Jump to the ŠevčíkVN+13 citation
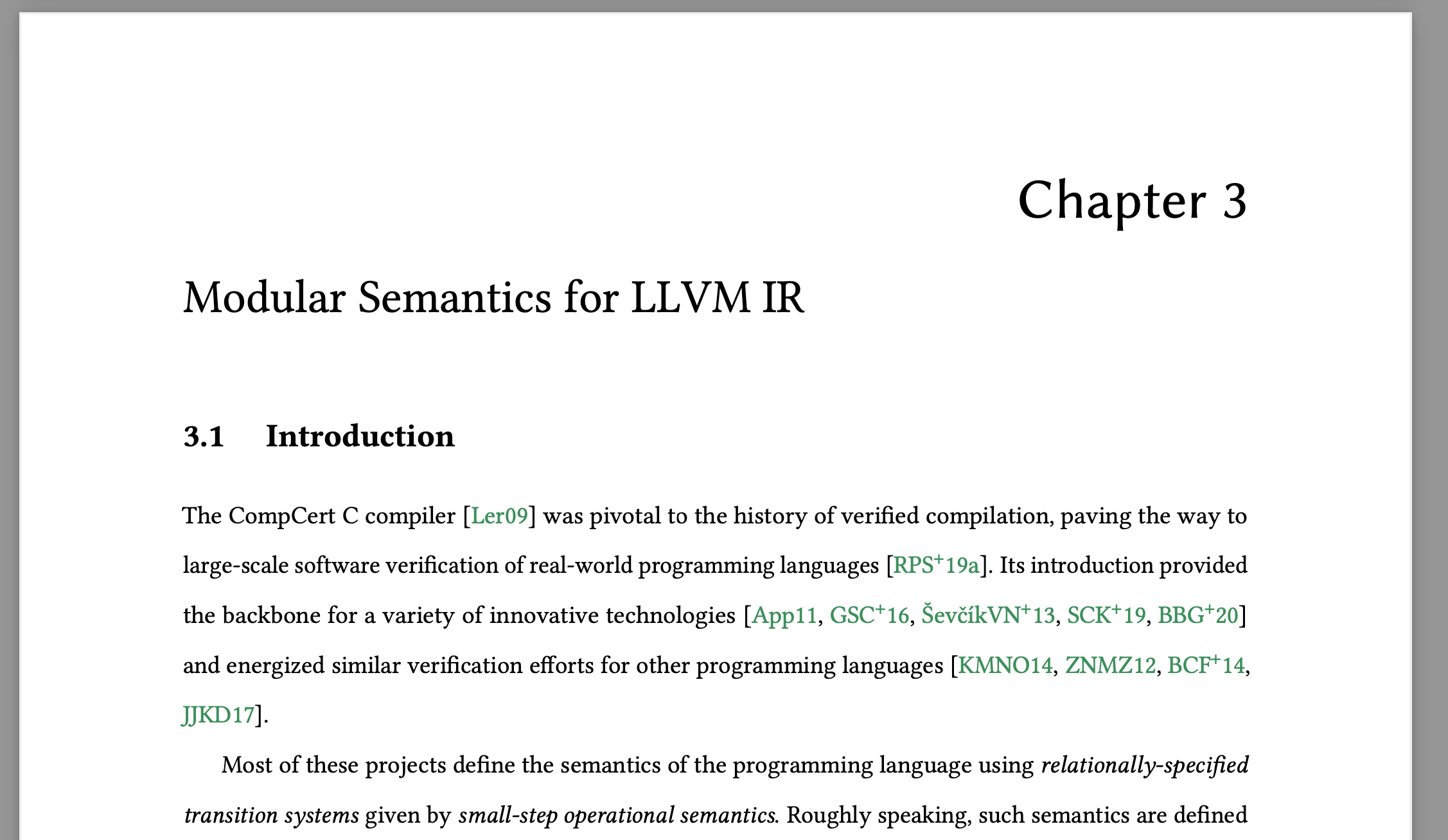This screenshot has height=840, width=1448. (987, 616)
